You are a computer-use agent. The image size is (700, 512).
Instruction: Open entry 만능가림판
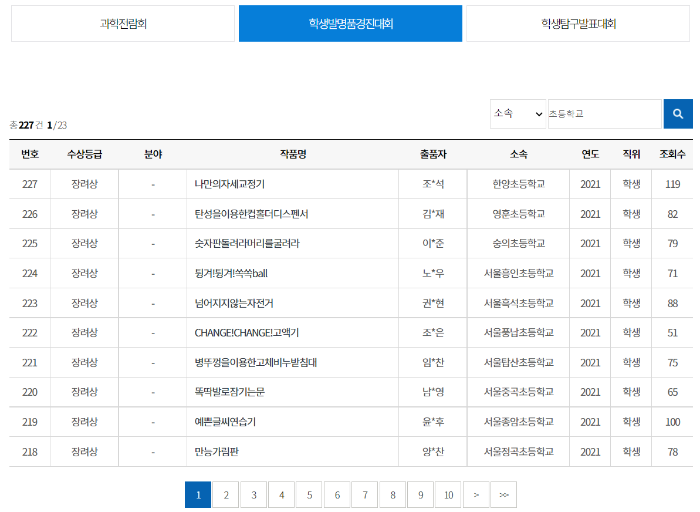(x=216, y=452)
